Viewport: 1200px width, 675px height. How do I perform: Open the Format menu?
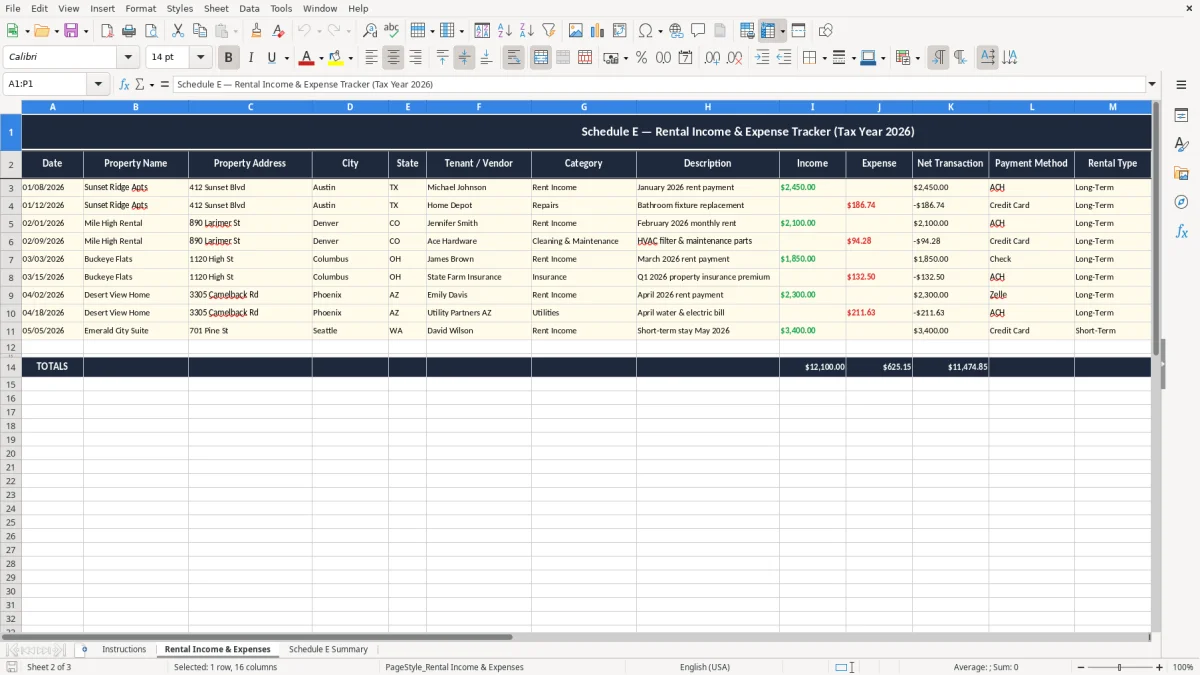click(140, 8)
